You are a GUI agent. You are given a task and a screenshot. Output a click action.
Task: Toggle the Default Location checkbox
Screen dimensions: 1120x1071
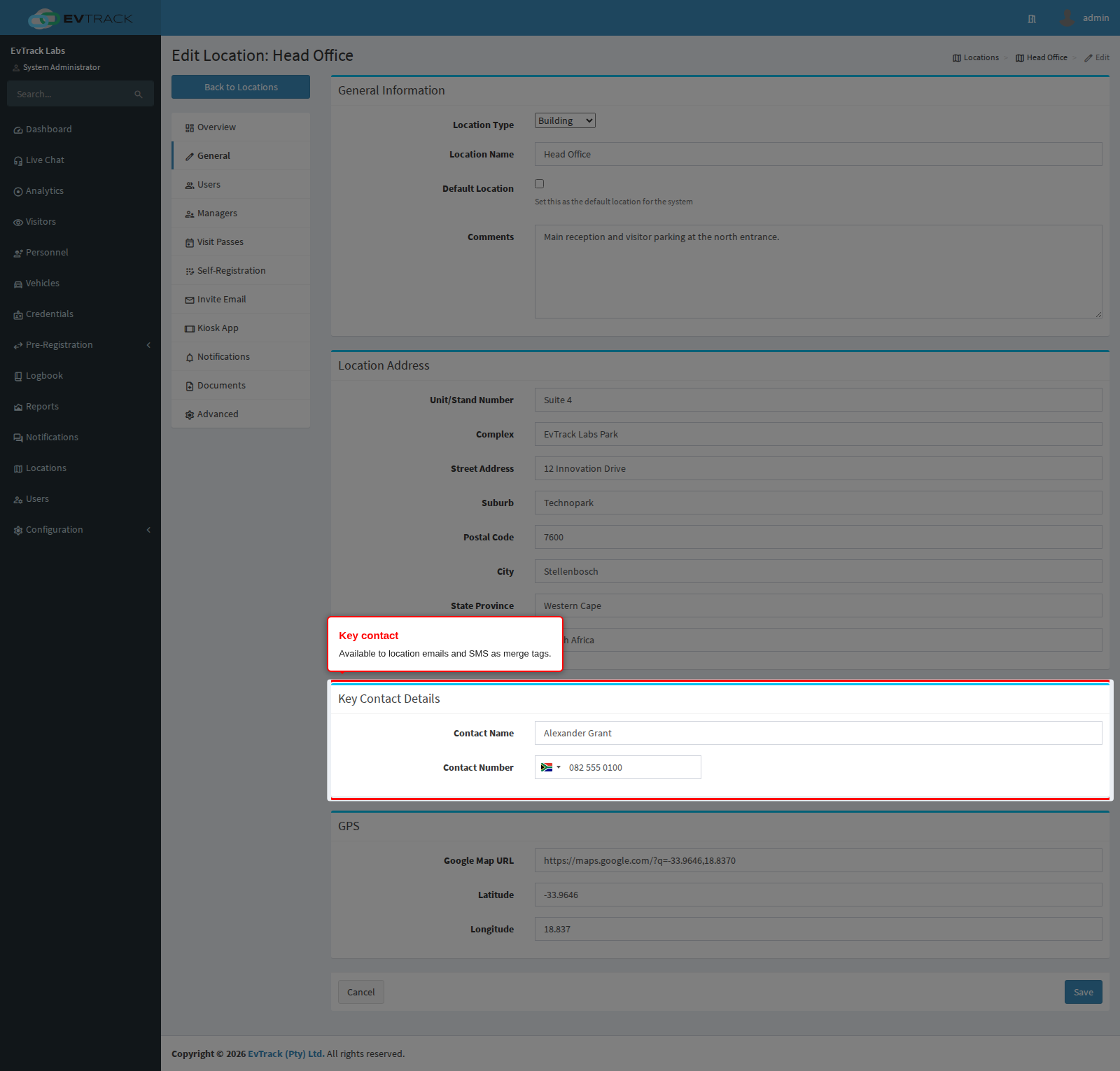(x=539, y=183)
